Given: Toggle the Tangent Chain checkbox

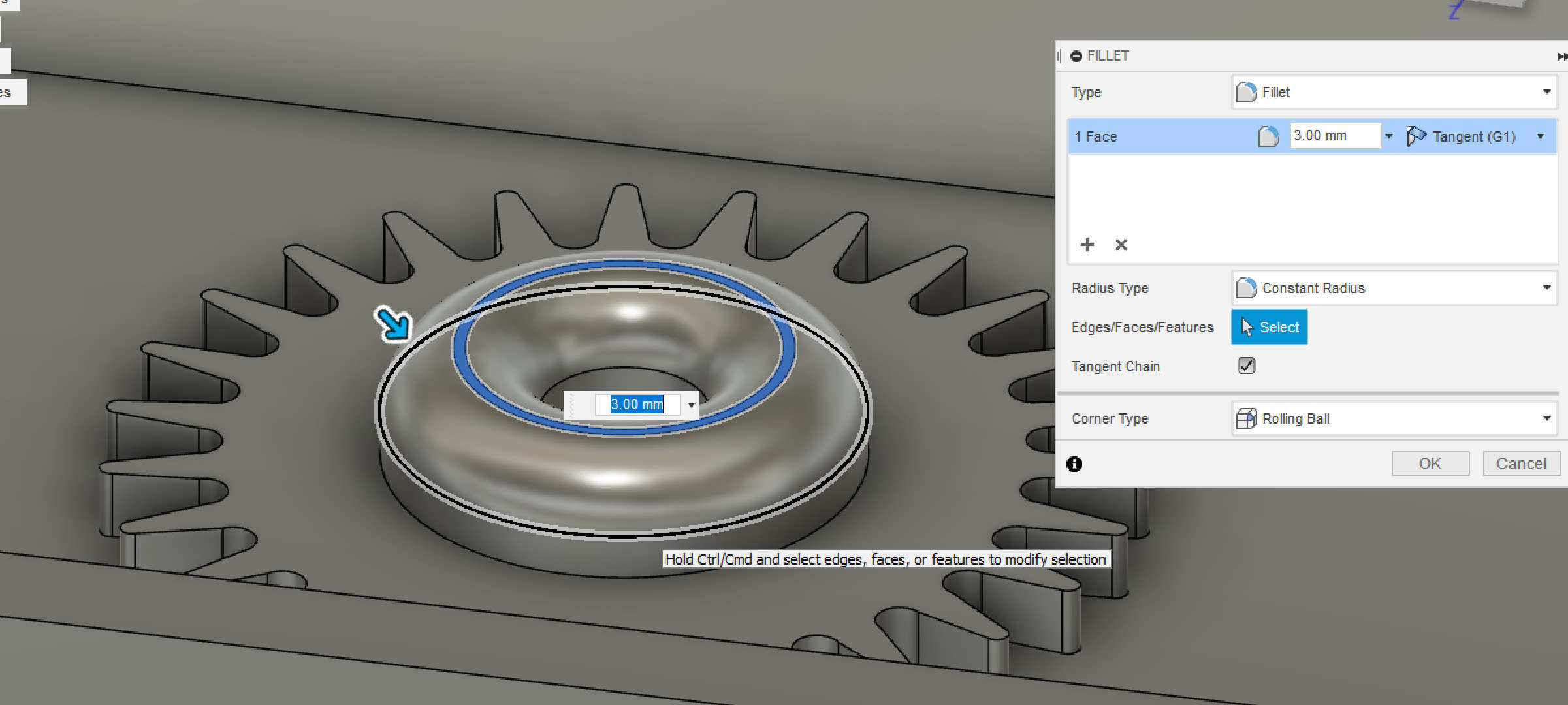Looking at the screenshot, I should click(x=1246, y=366).
